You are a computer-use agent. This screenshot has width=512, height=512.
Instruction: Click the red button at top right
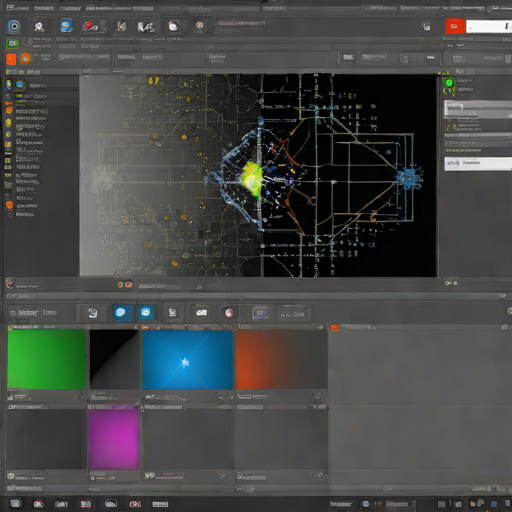pos(455,26)
